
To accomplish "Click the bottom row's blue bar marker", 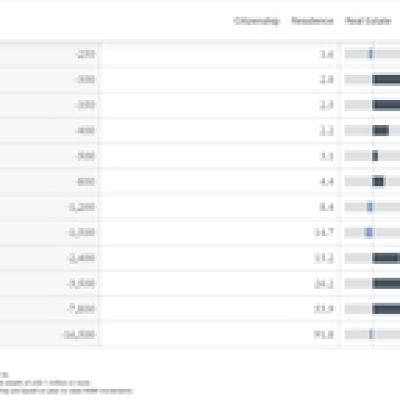I will (x=371, y=334).
